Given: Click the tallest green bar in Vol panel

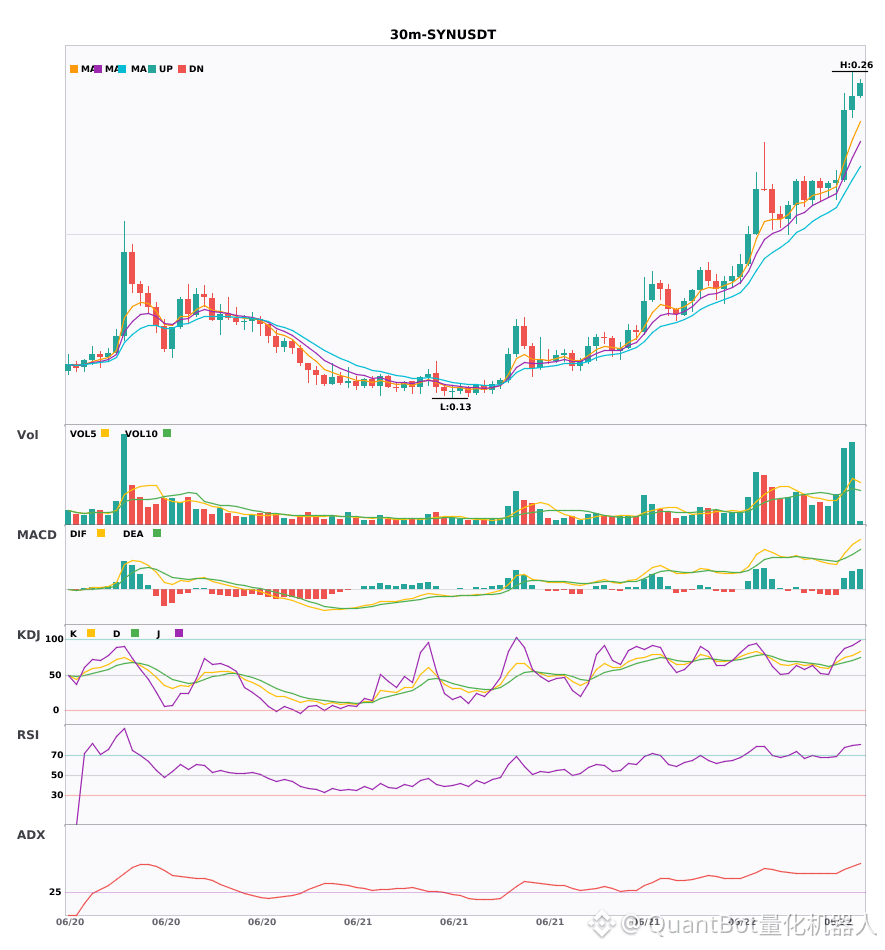Looking at the screenshot, I should coord(124,479).
